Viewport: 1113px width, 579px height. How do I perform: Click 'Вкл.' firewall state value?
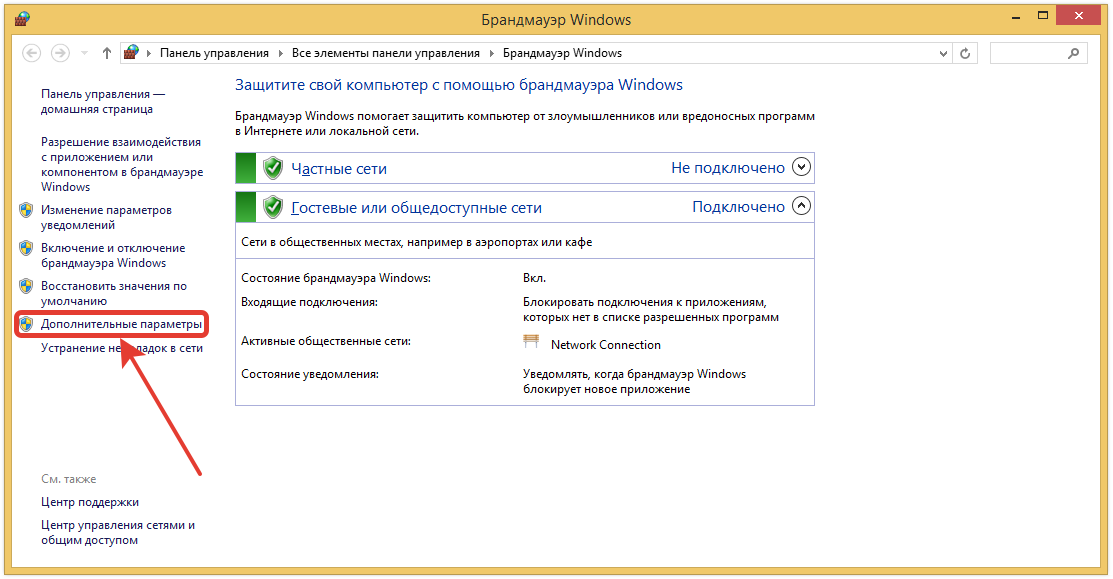click(x=534, y=278)
